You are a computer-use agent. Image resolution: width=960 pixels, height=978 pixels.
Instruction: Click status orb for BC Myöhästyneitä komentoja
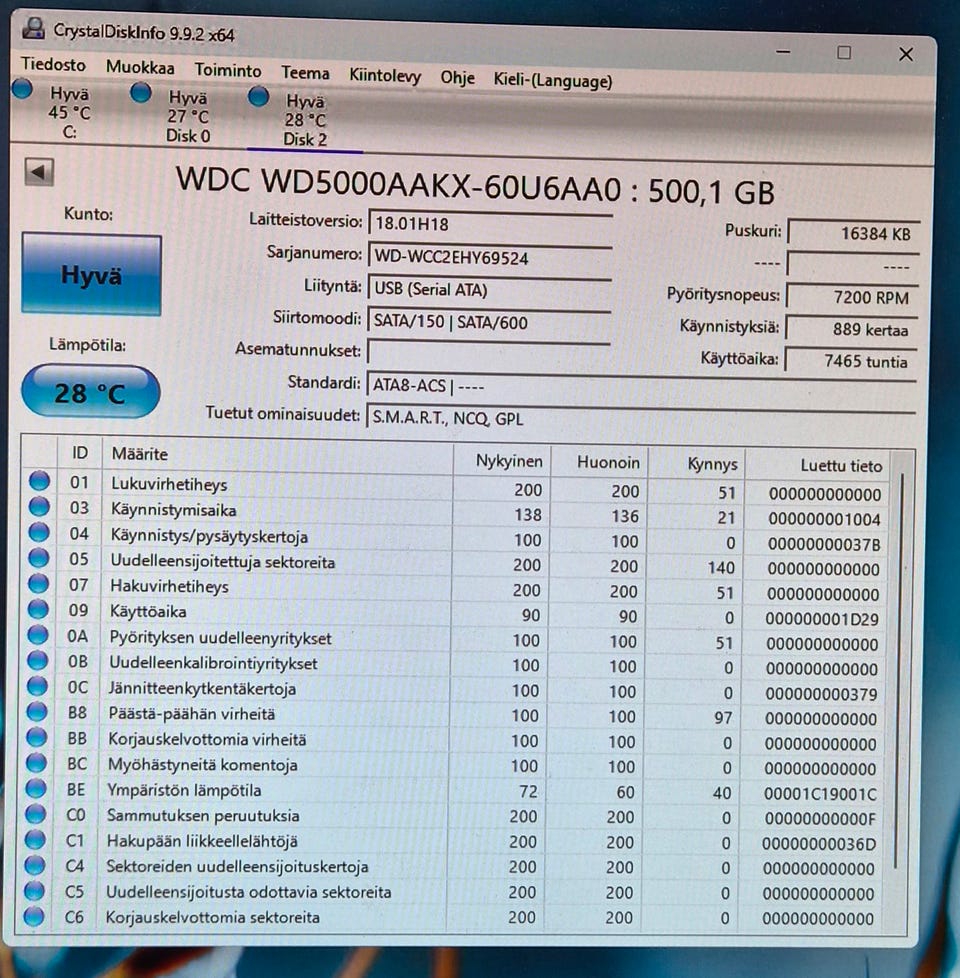(x=36, y=762)
